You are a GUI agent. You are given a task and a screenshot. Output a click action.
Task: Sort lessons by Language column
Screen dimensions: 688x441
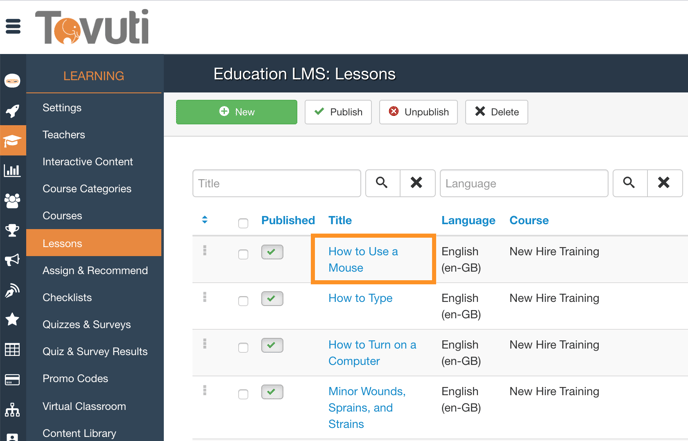pos(468,220)
